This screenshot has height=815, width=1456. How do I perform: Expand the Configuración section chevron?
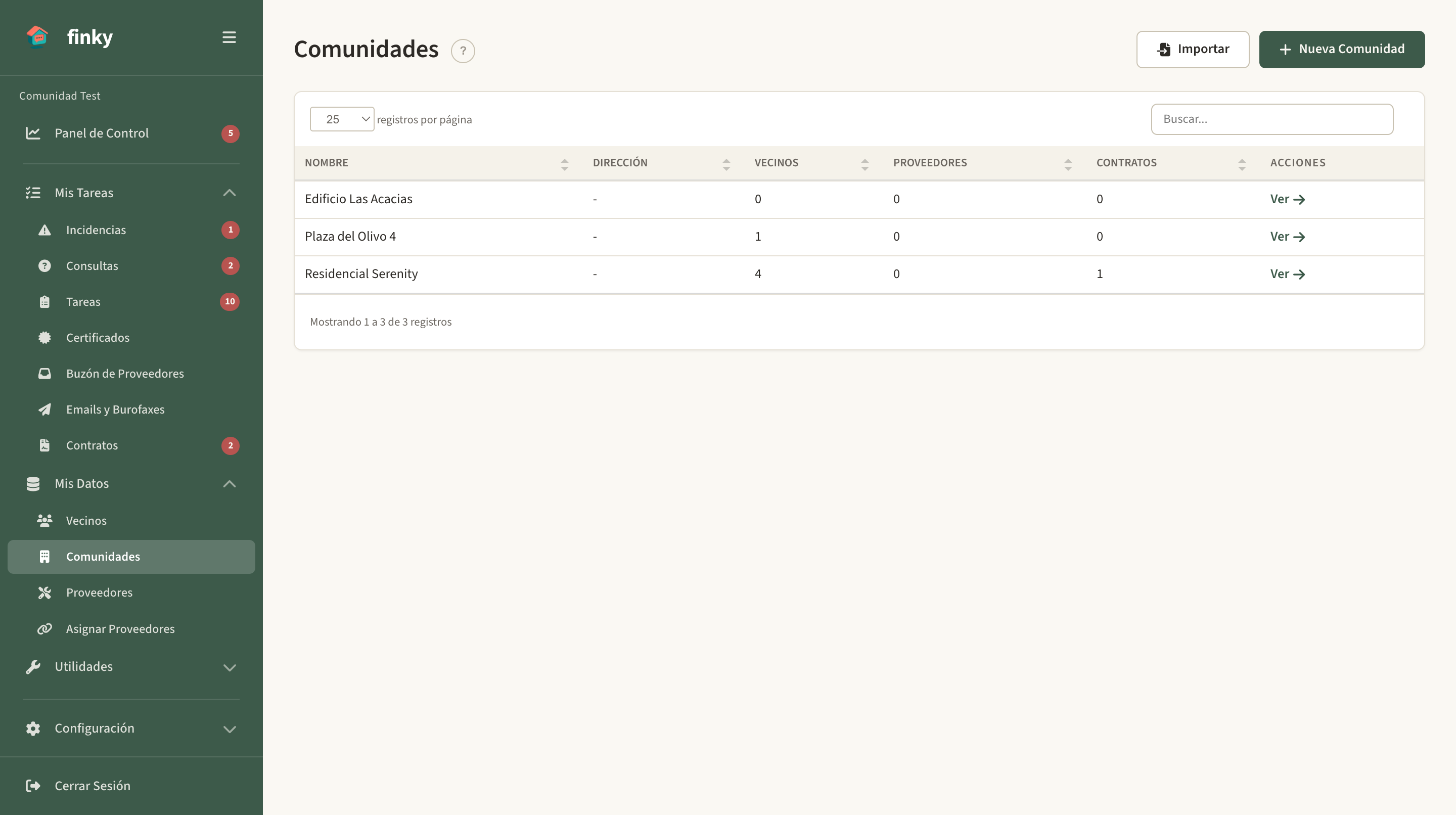click(229, 729)
